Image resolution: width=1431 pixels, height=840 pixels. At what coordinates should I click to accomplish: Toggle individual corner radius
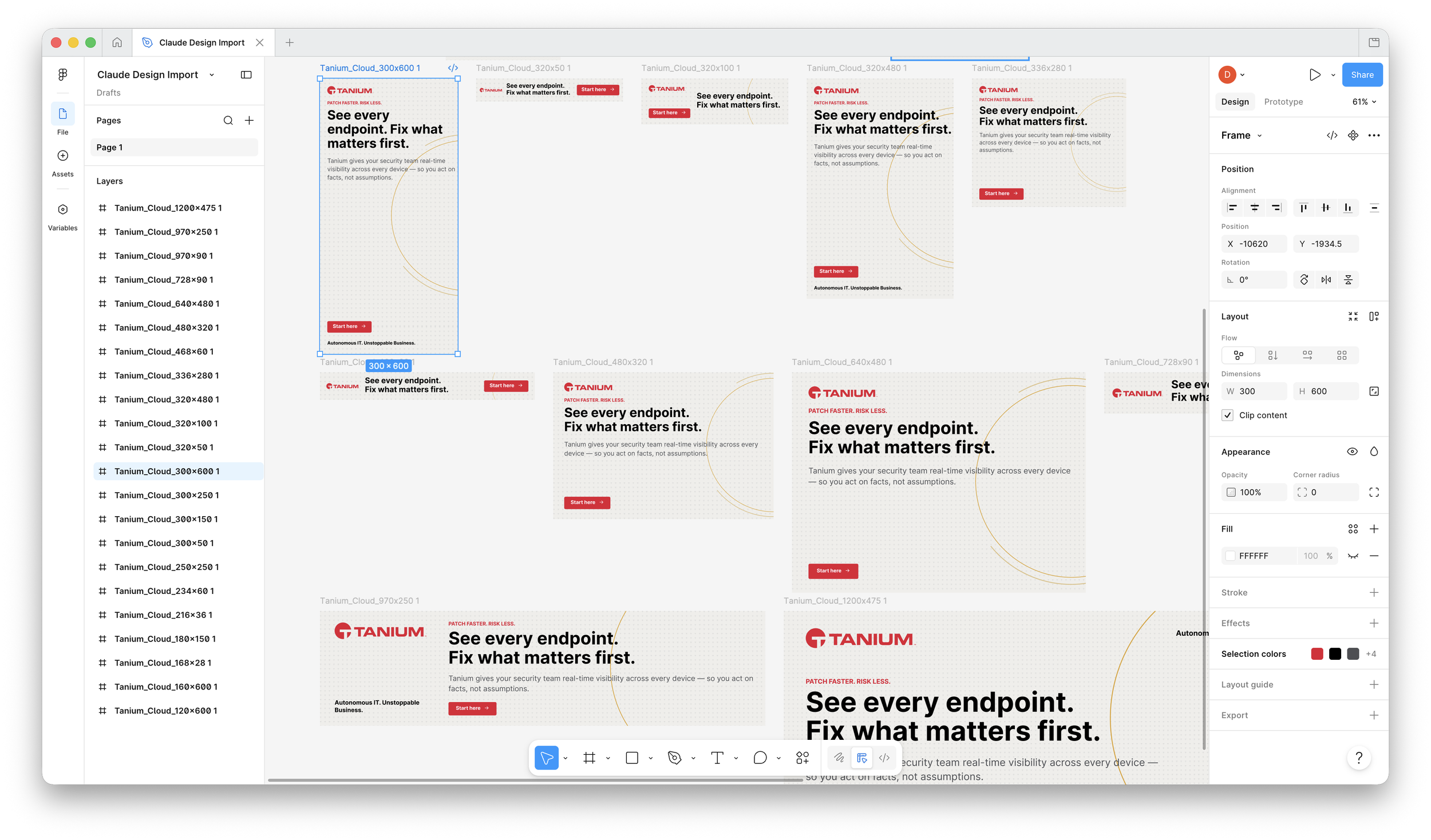point(1374,492)
